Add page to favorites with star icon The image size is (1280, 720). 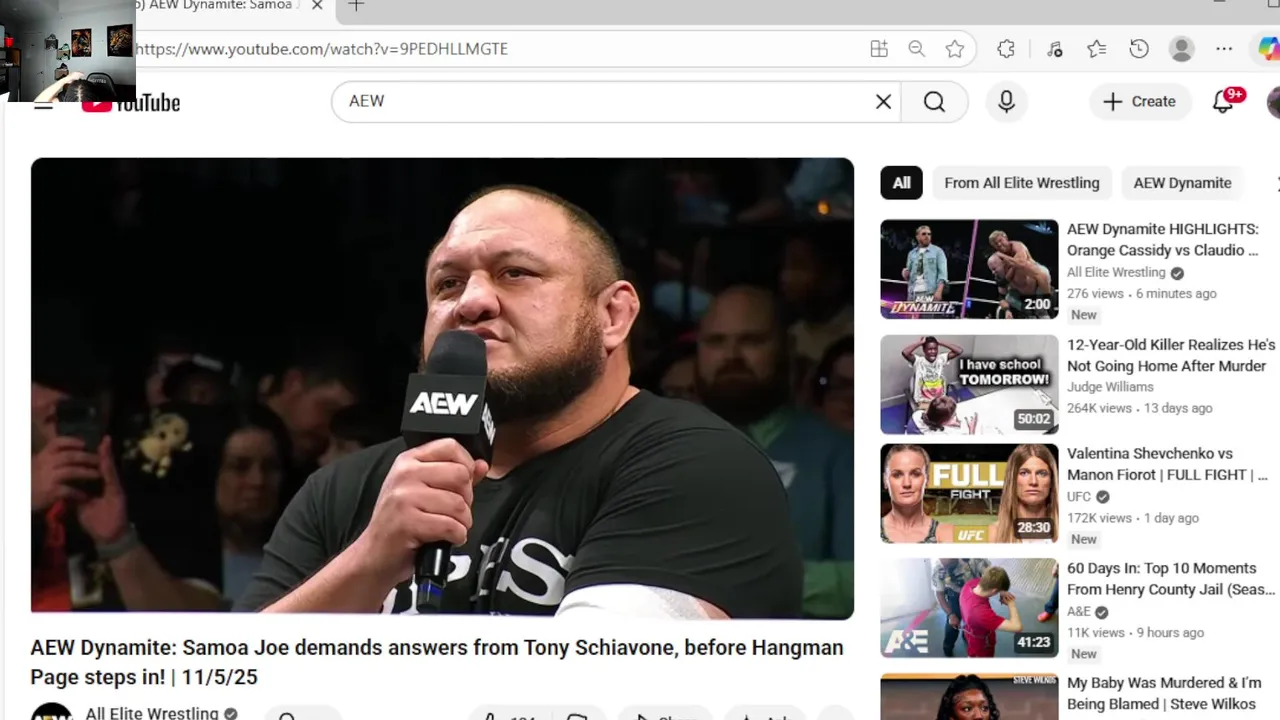pyautogui.click(x=955, y=49)
